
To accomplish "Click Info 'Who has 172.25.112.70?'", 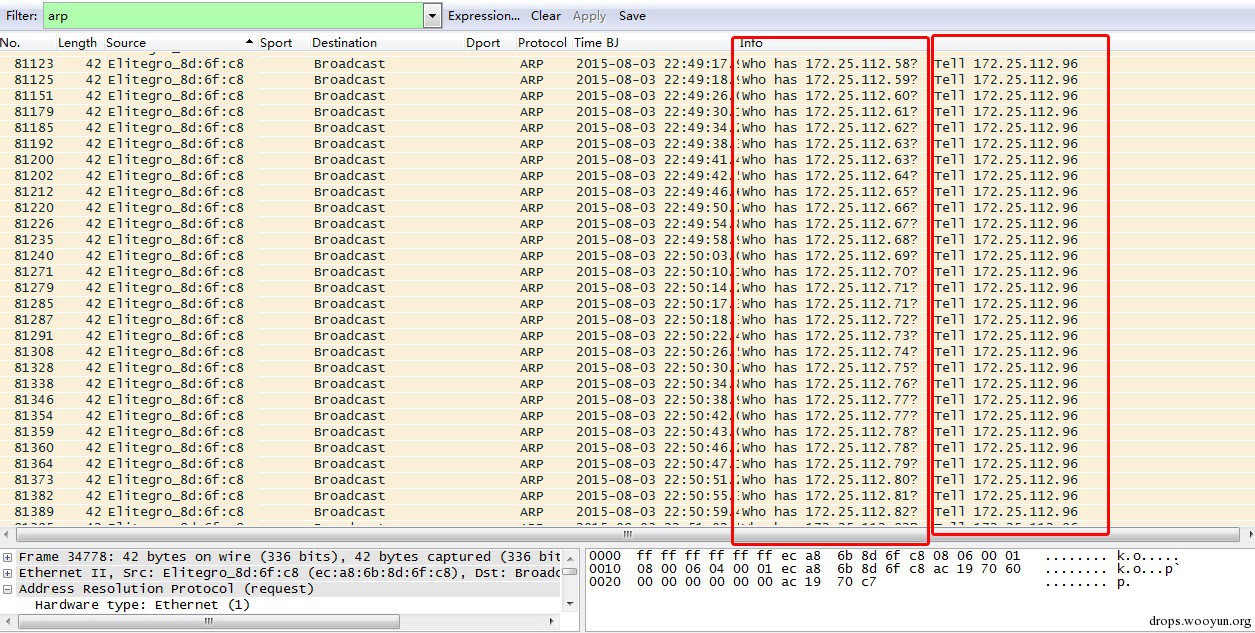I will coord(829,272).
